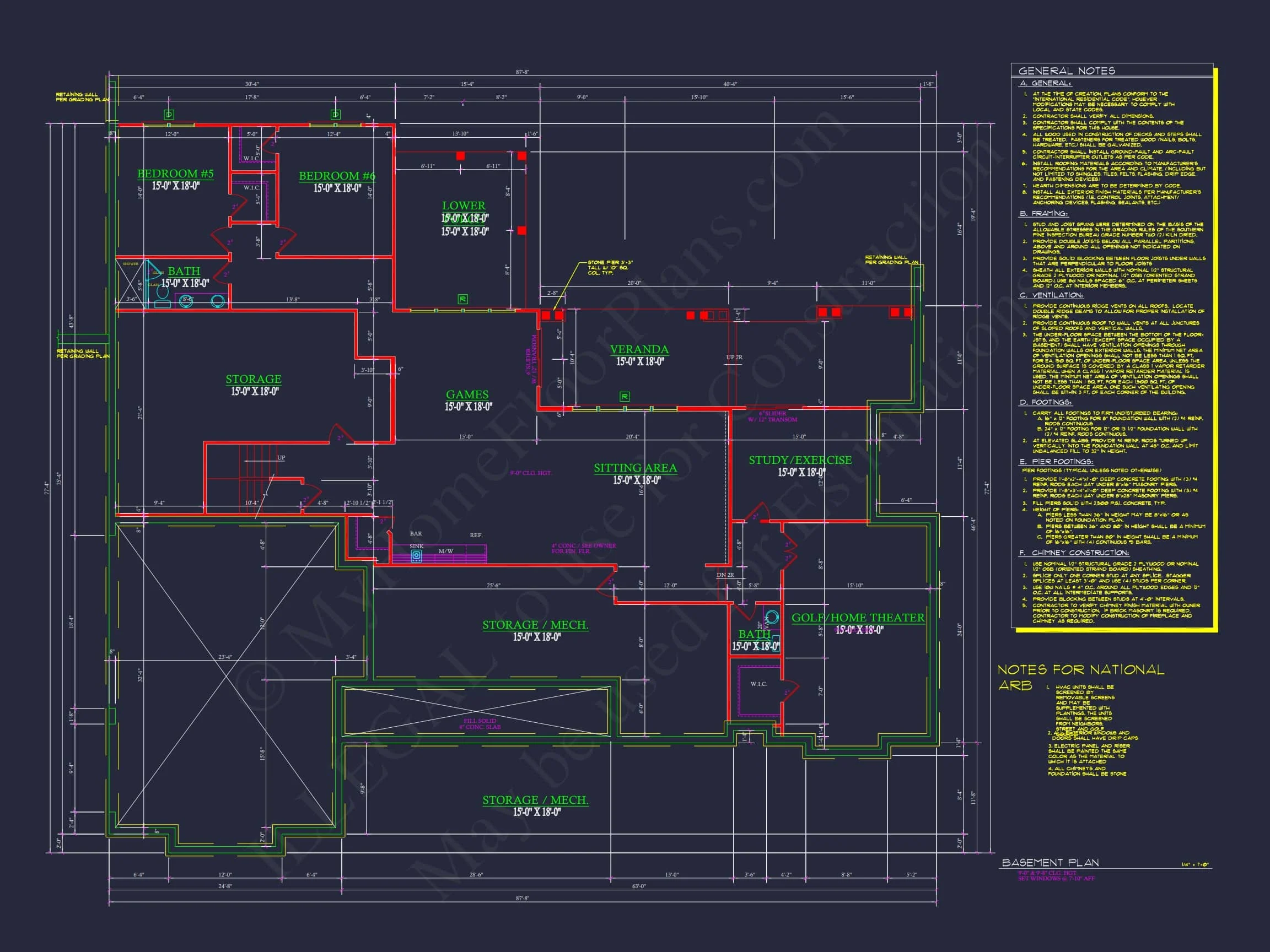Click the GOLF/HOME THEATER label
The image size is (1270, 952).
(x=858, y=618)
